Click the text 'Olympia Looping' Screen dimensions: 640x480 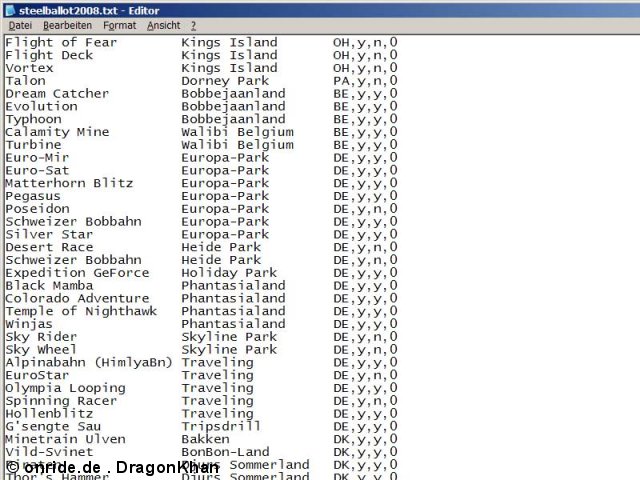[66, 388]
